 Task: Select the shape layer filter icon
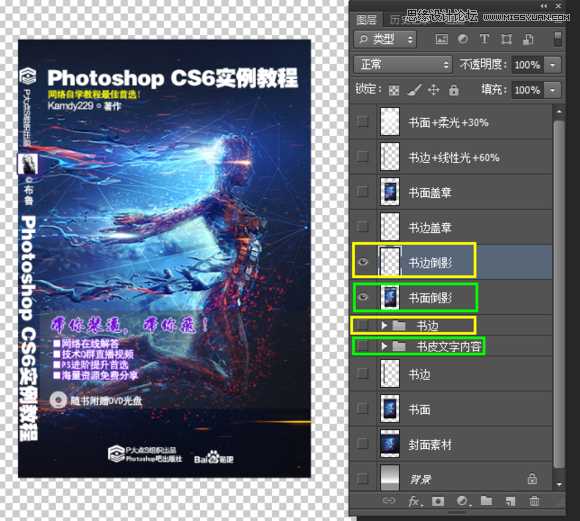506,39
